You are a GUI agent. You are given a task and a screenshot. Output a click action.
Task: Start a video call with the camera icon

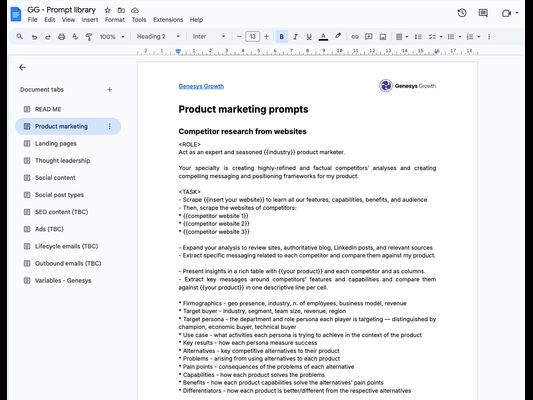tap(506, 13)
